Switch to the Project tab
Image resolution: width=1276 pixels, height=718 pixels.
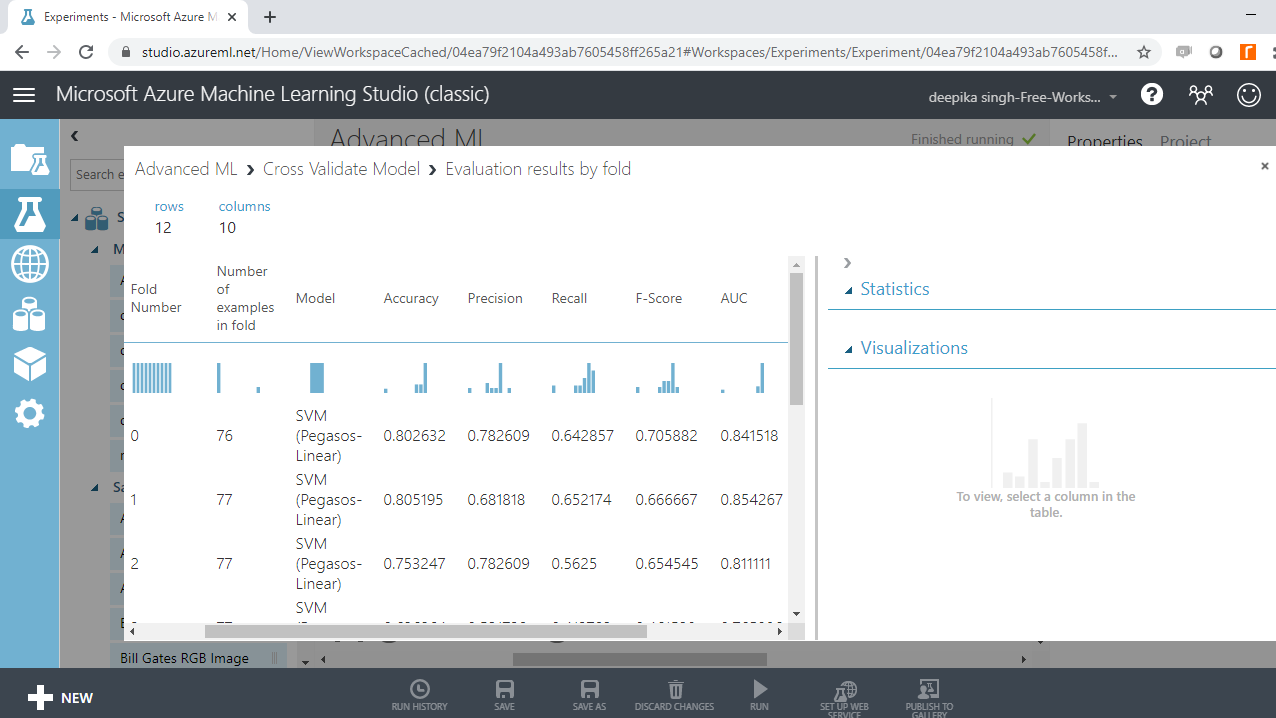(x=1186, y=142)
